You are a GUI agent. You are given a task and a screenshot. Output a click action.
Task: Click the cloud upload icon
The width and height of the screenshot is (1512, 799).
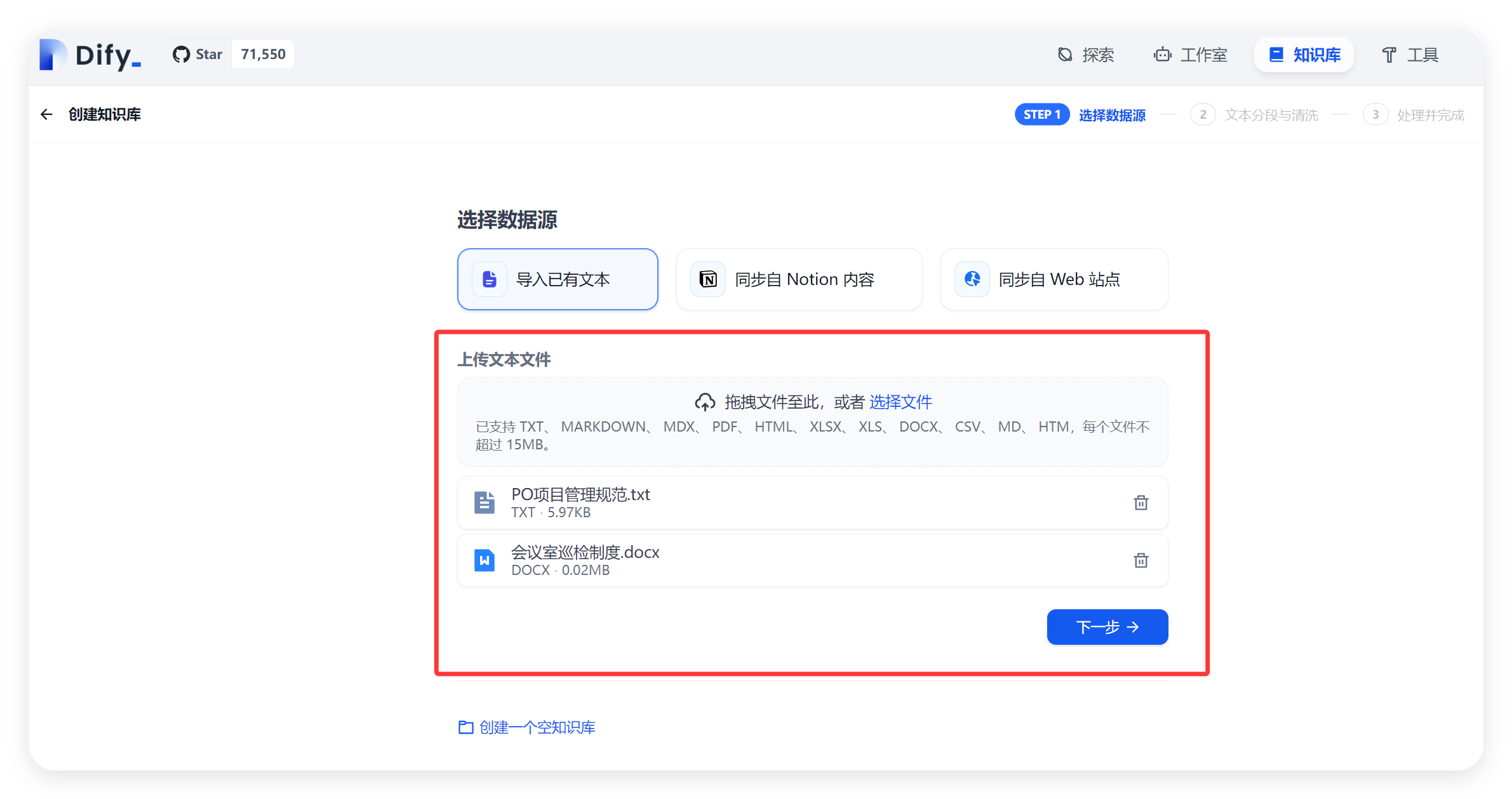(x=705, y=402)
